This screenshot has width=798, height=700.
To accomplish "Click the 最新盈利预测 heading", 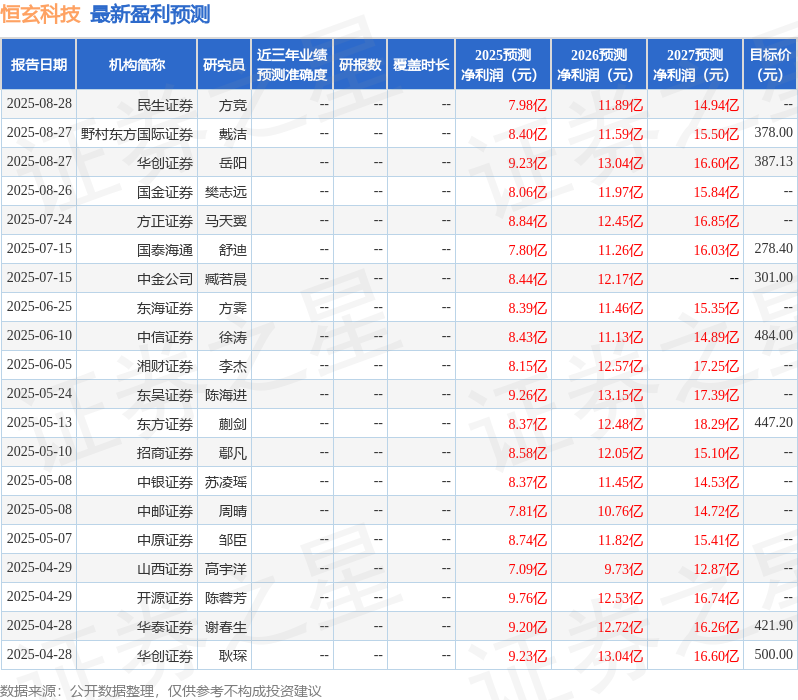I will (x=150, y=14).
